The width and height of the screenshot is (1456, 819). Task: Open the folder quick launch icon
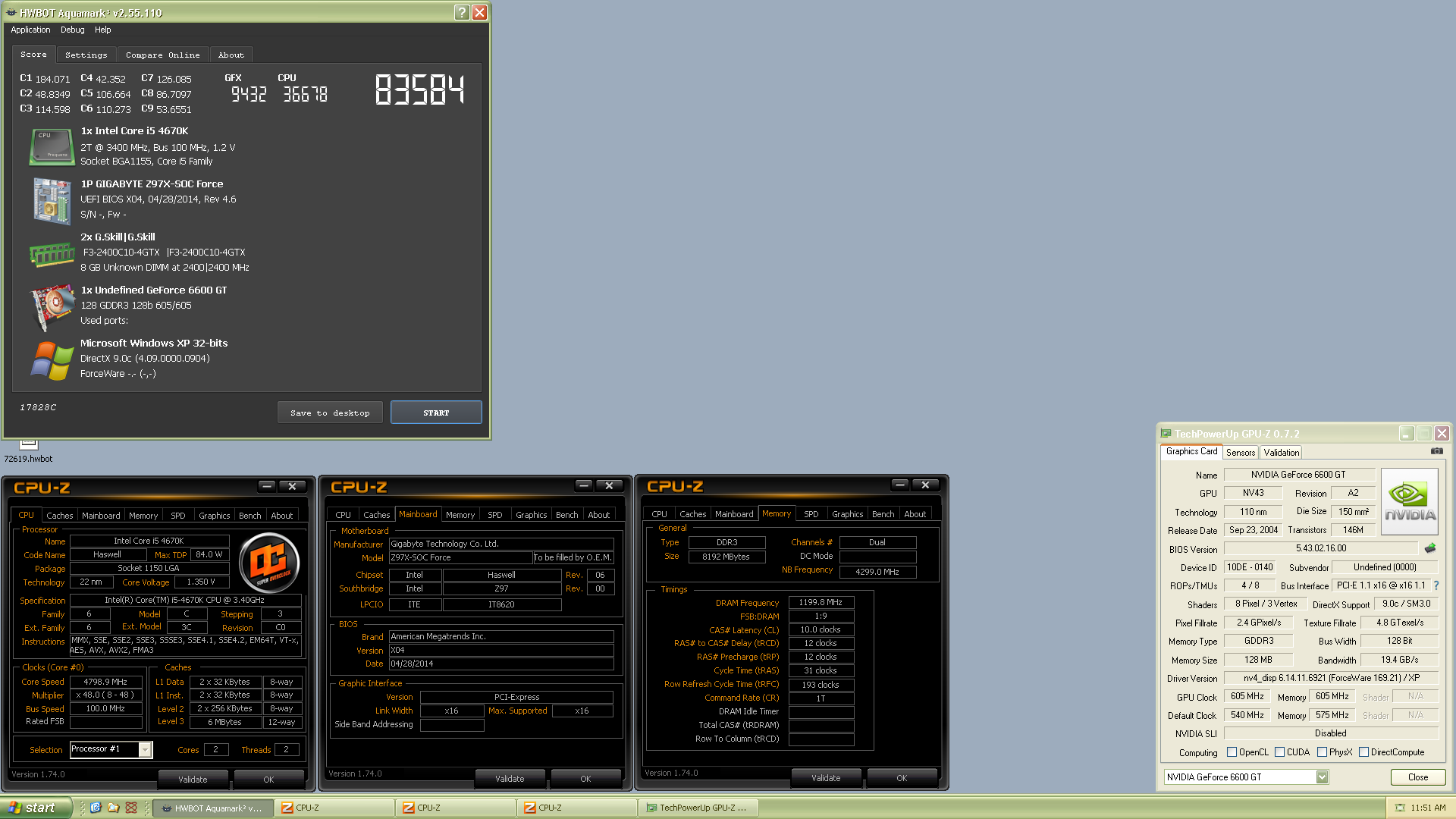point(113,808)
